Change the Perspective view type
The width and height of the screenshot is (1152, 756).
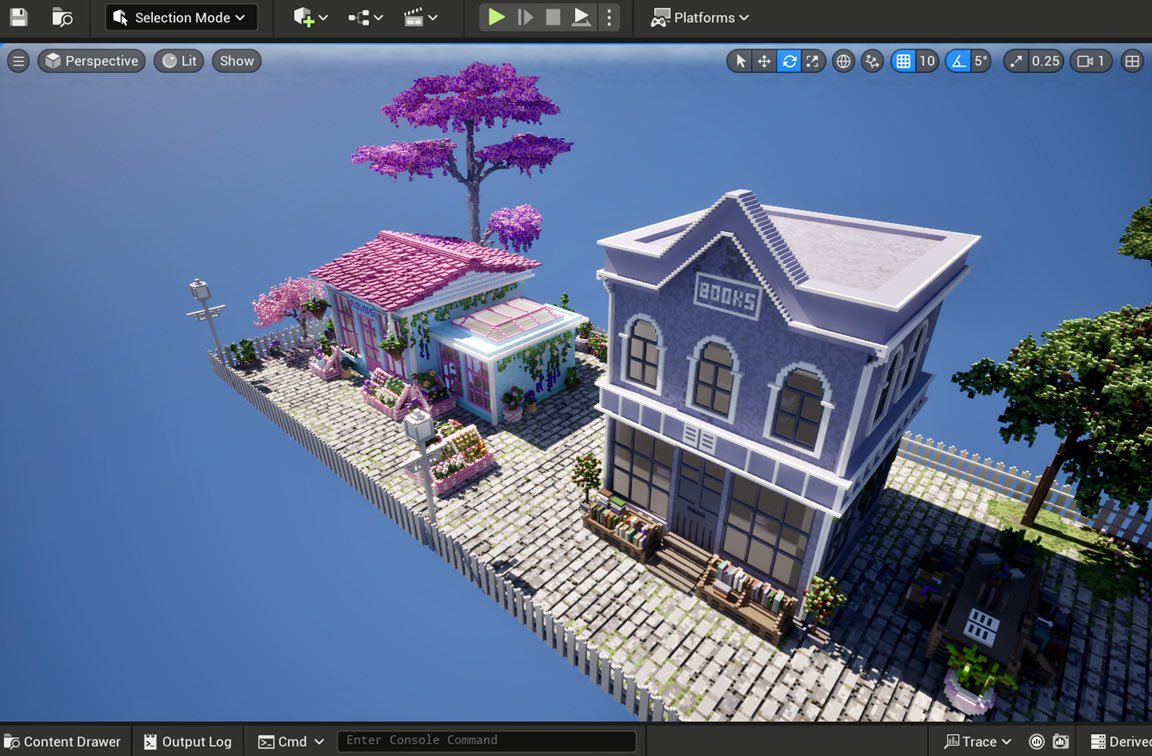click(x=92, y=61)
